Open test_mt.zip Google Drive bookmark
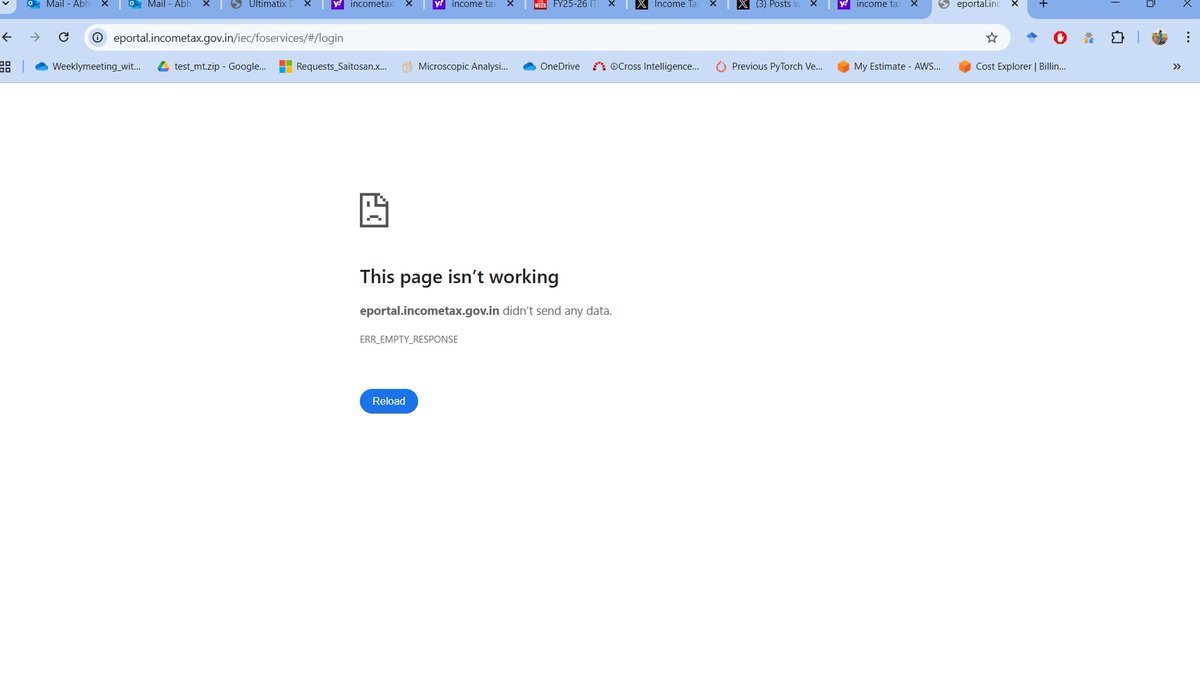Image resolution: width=1200 pixels, height=686 pixels. pos(211,67)
